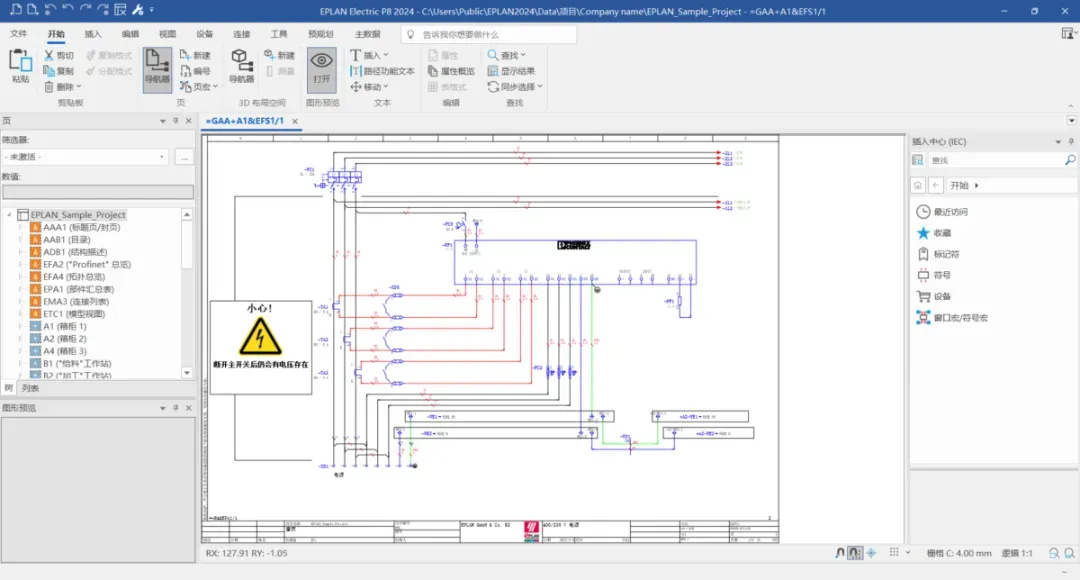Open 设备 devices in insert center
This screenshot has height=580, width=1080.
tap(934, 296)
